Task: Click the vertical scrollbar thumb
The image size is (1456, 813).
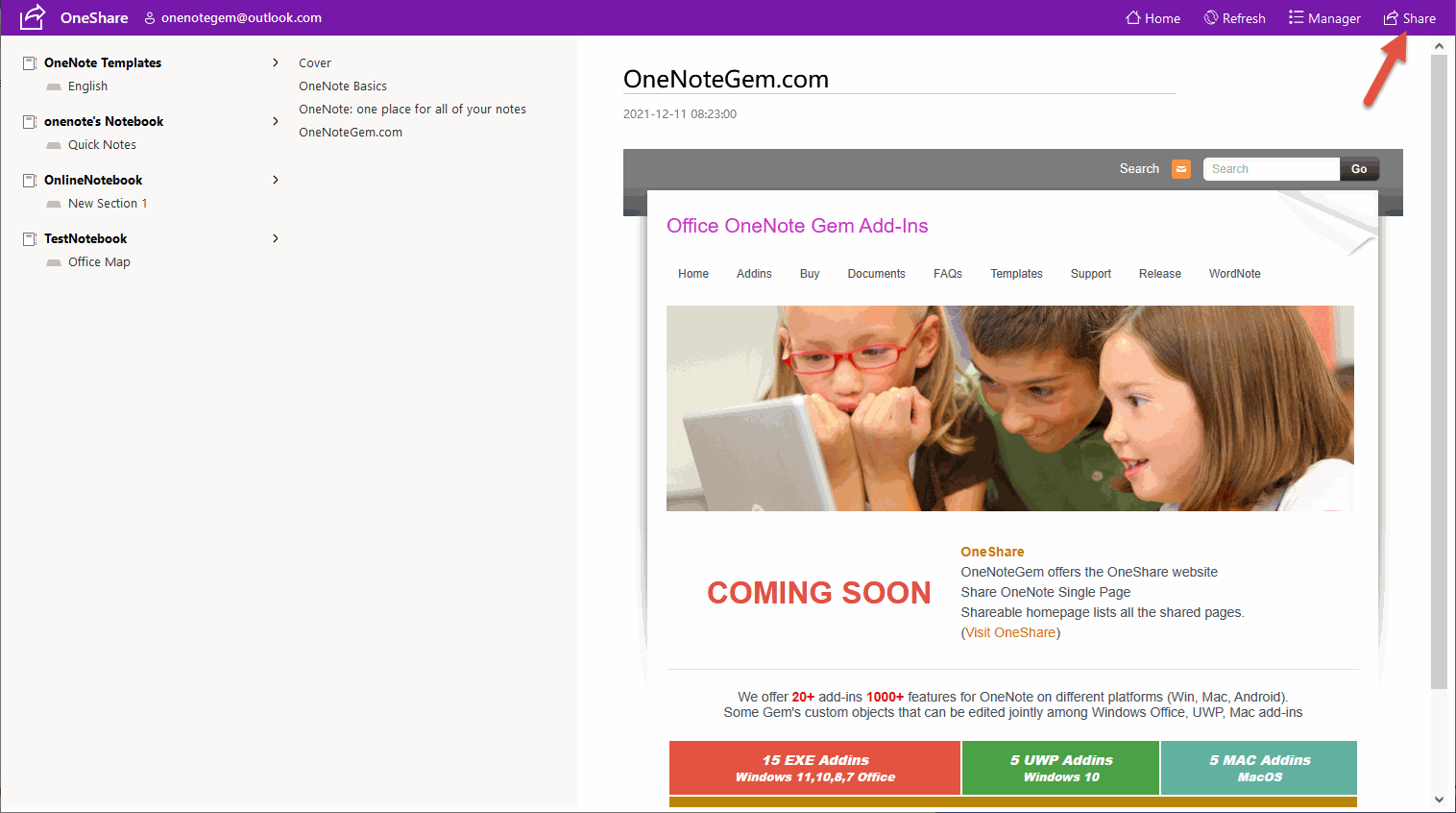Action: [1439, 372]
